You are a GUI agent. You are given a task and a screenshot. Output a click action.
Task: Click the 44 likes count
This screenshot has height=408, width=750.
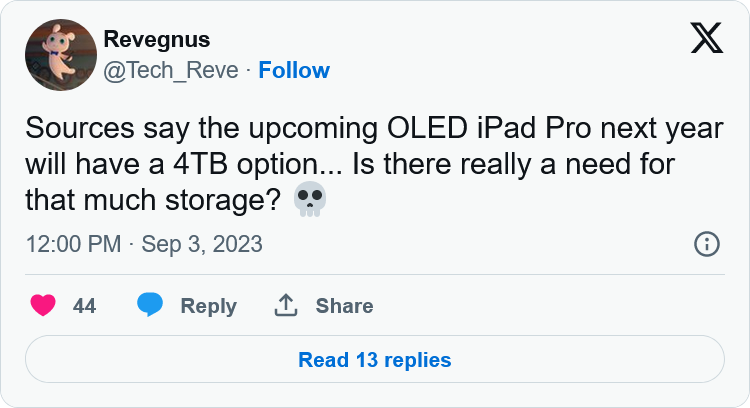click(x=85, y=306)
